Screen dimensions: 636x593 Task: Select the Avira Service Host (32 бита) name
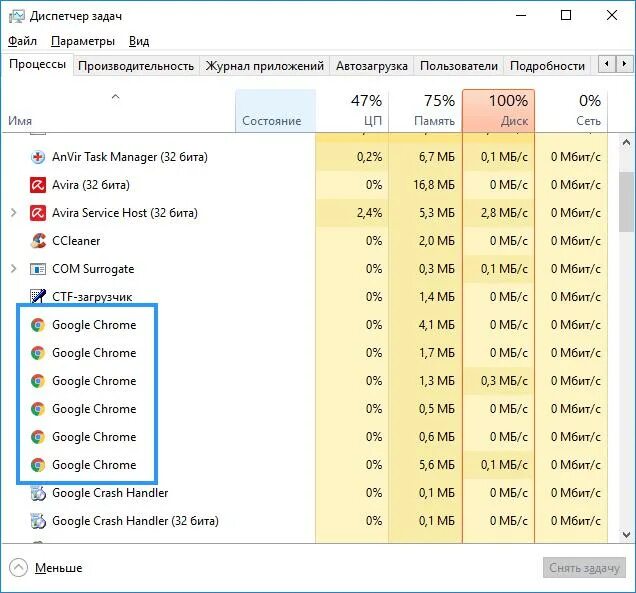coord(125,213)
